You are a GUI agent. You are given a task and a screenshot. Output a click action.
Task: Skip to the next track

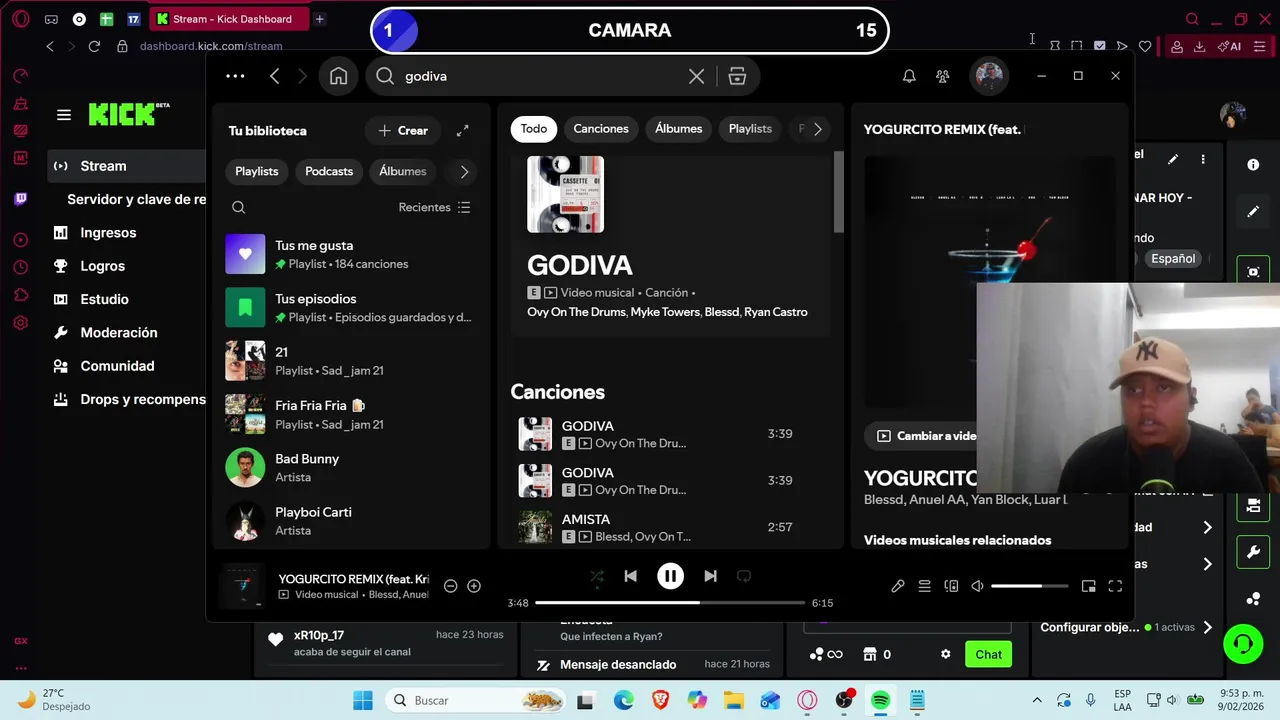(x=710, y=576)
